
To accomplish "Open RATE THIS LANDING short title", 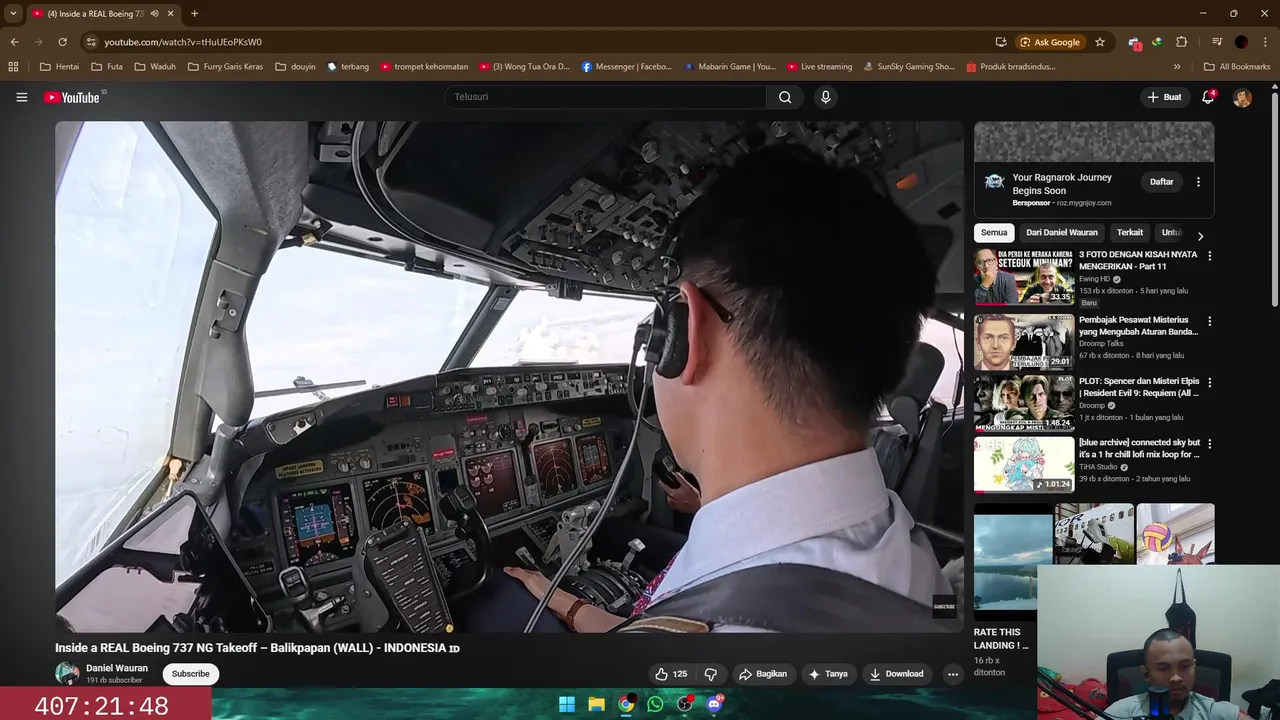I will coord(1001,639).
